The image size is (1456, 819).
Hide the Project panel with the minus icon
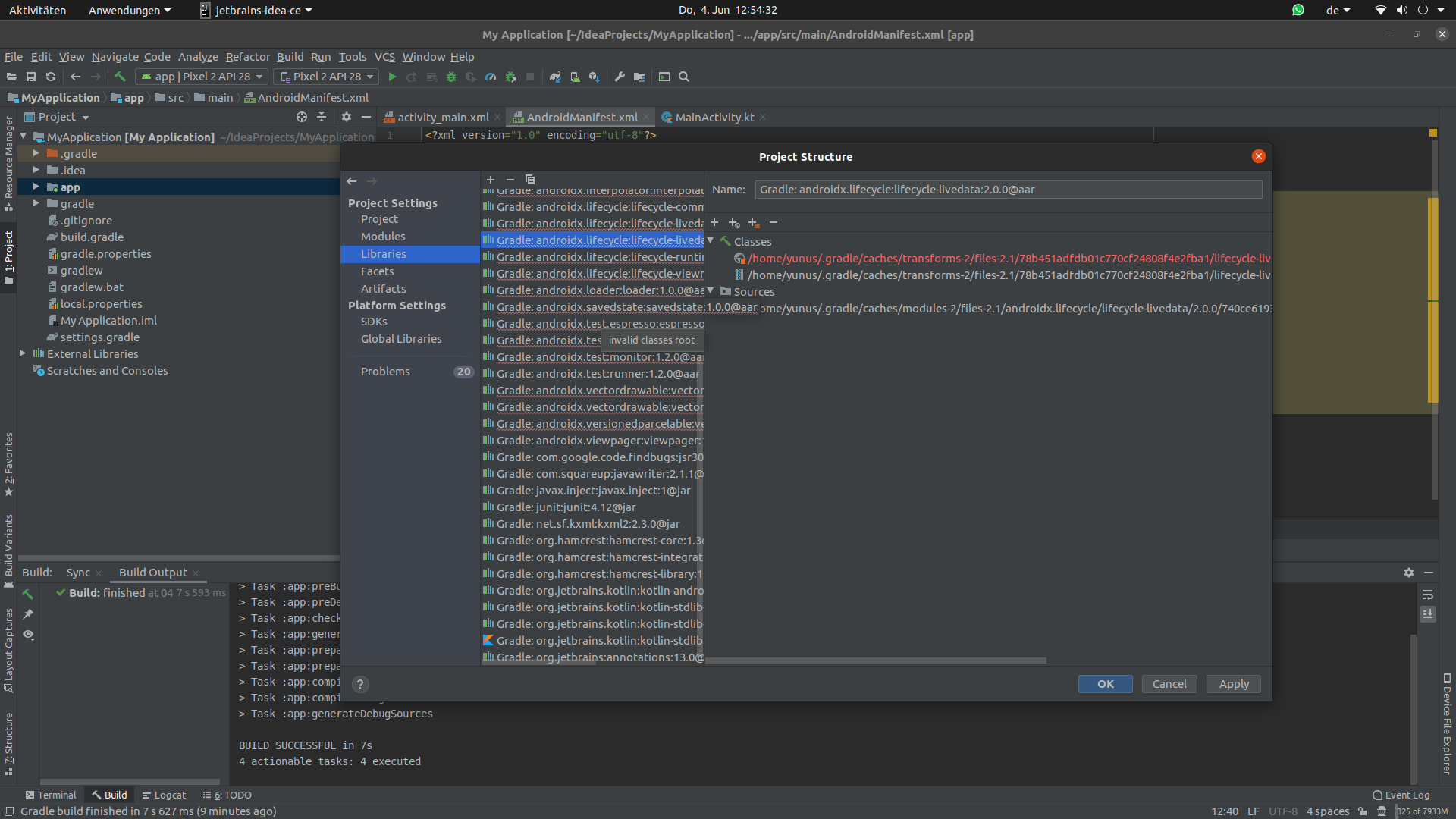366,117
